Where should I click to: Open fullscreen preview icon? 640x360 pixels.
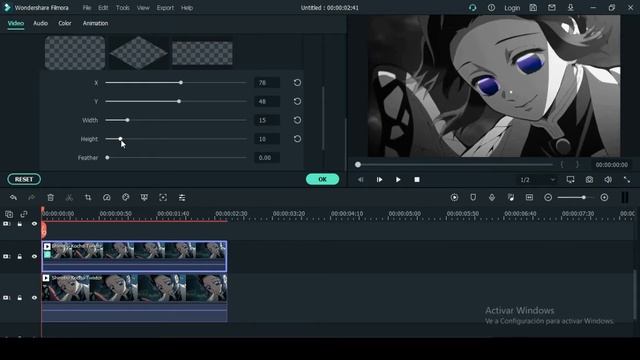(x=627, y=180)
